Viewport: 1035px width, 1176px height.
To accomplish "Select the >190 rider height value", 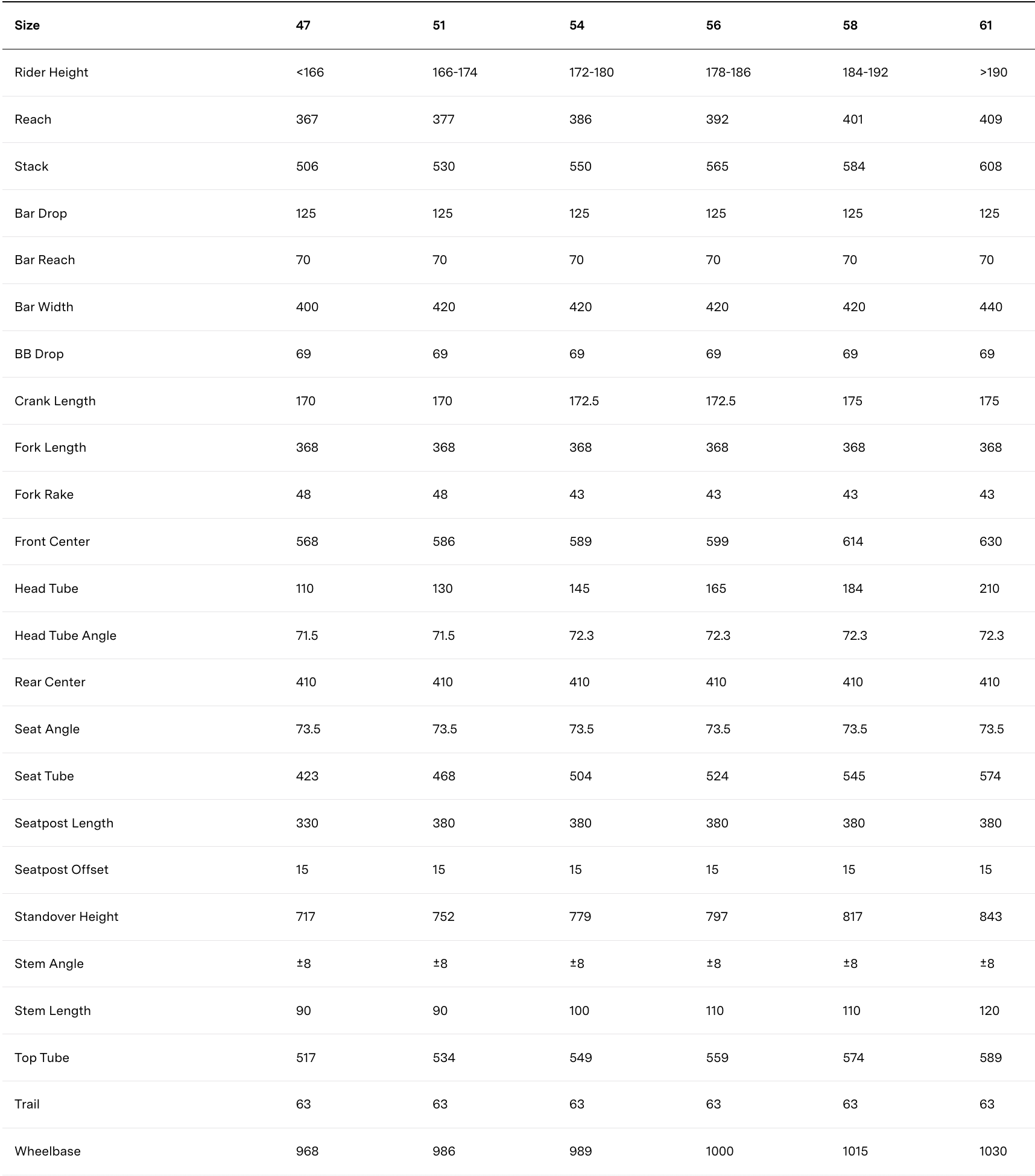I will click(x=993, y=72).
